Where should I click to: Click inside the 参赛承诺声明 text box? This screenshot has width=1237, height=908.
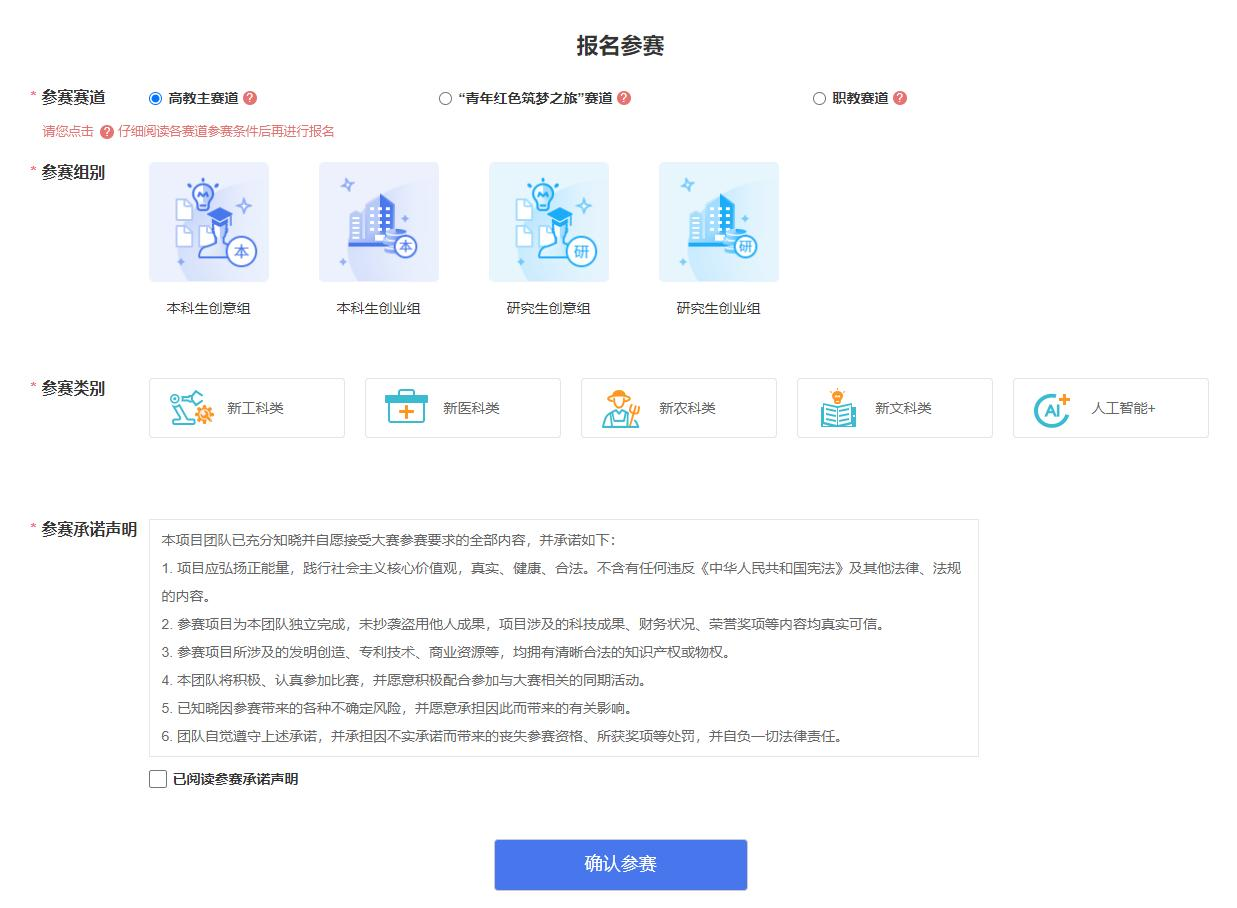[563, 638]
